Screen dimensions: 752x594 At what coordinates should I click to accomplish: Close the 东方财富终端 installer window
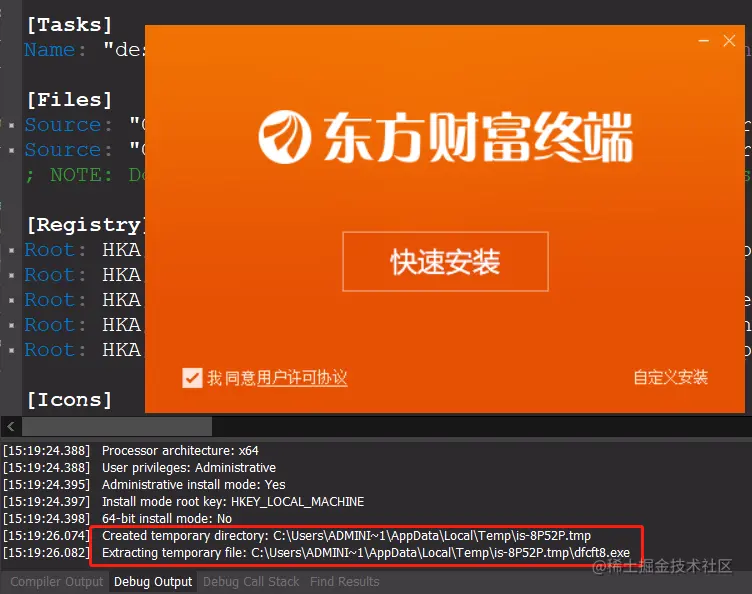729,41
